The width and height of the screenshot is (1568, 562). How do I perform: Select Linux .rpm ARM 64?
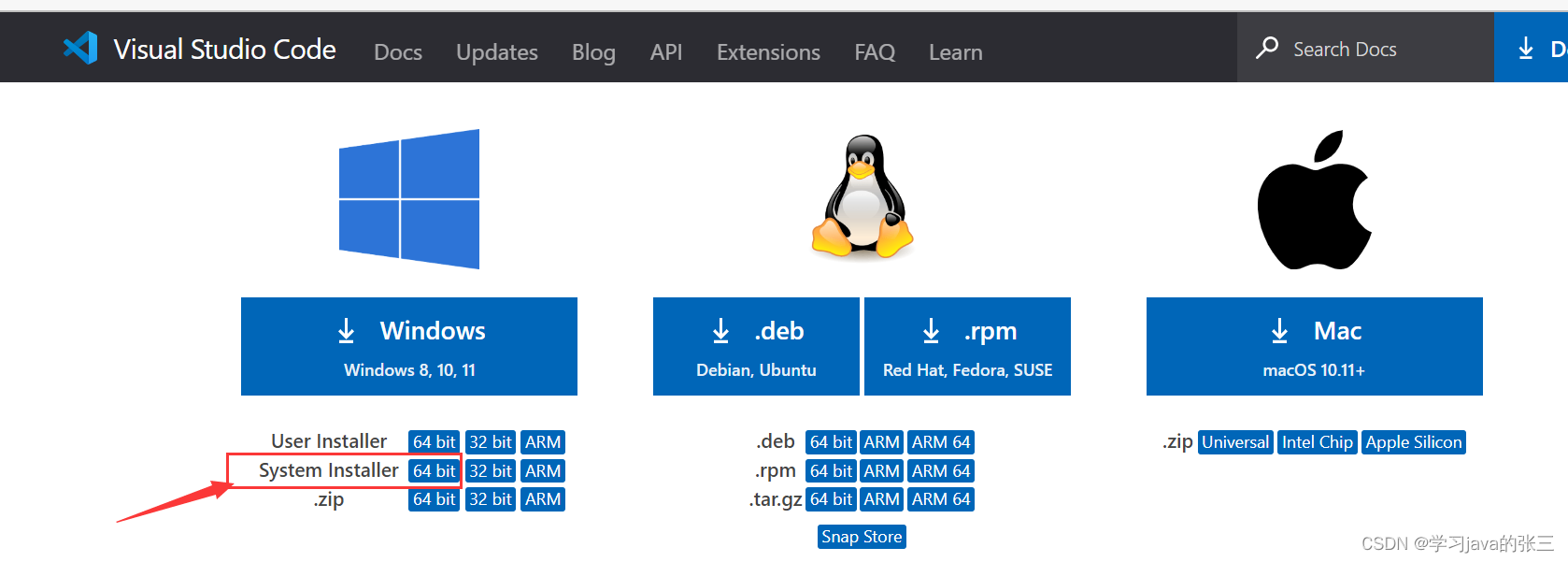[x=941, y=471]
